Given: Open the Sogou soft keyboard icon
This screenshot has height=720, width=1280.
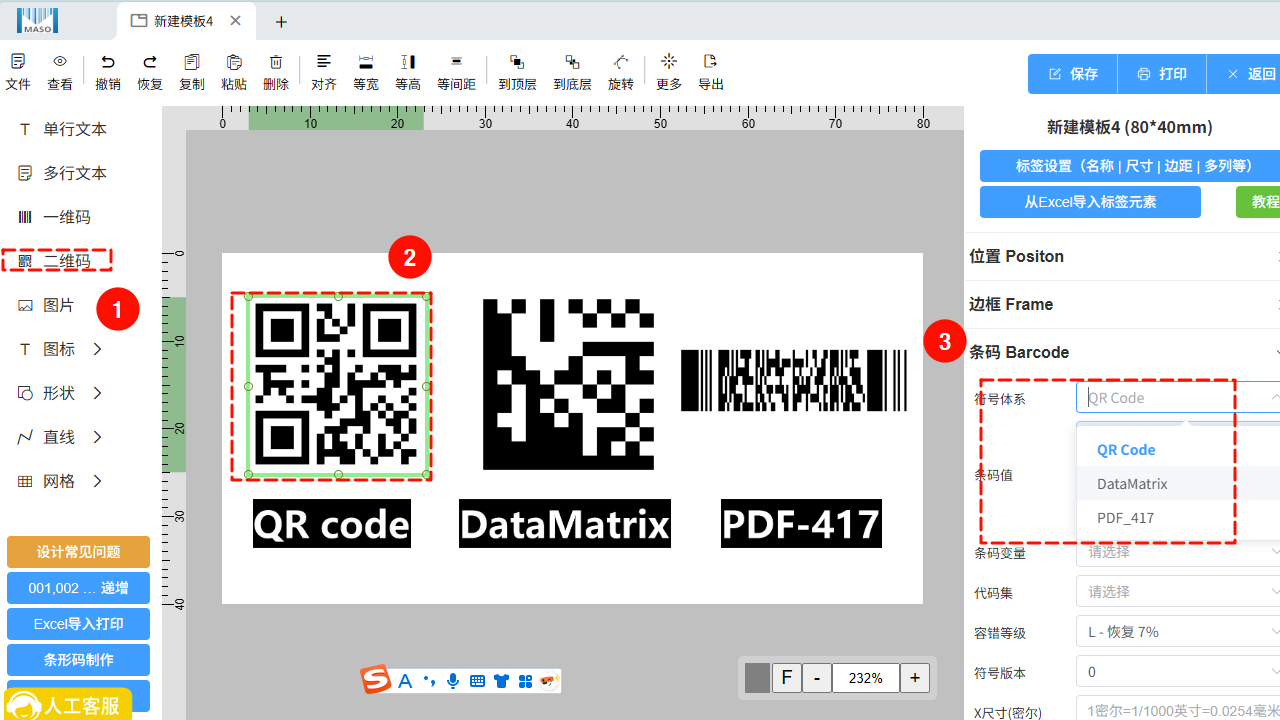Looking at the screenshot, I should click(477, 681).
